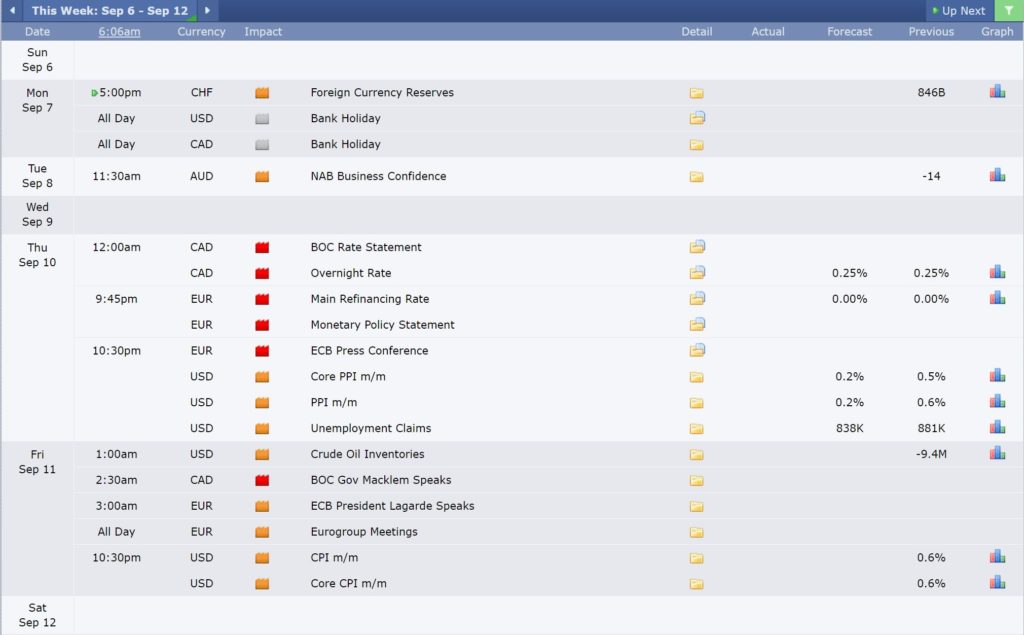Click orange impact icon for Eurogroup Meetings
Screen dimensions: 1024x635
(262, 532)
